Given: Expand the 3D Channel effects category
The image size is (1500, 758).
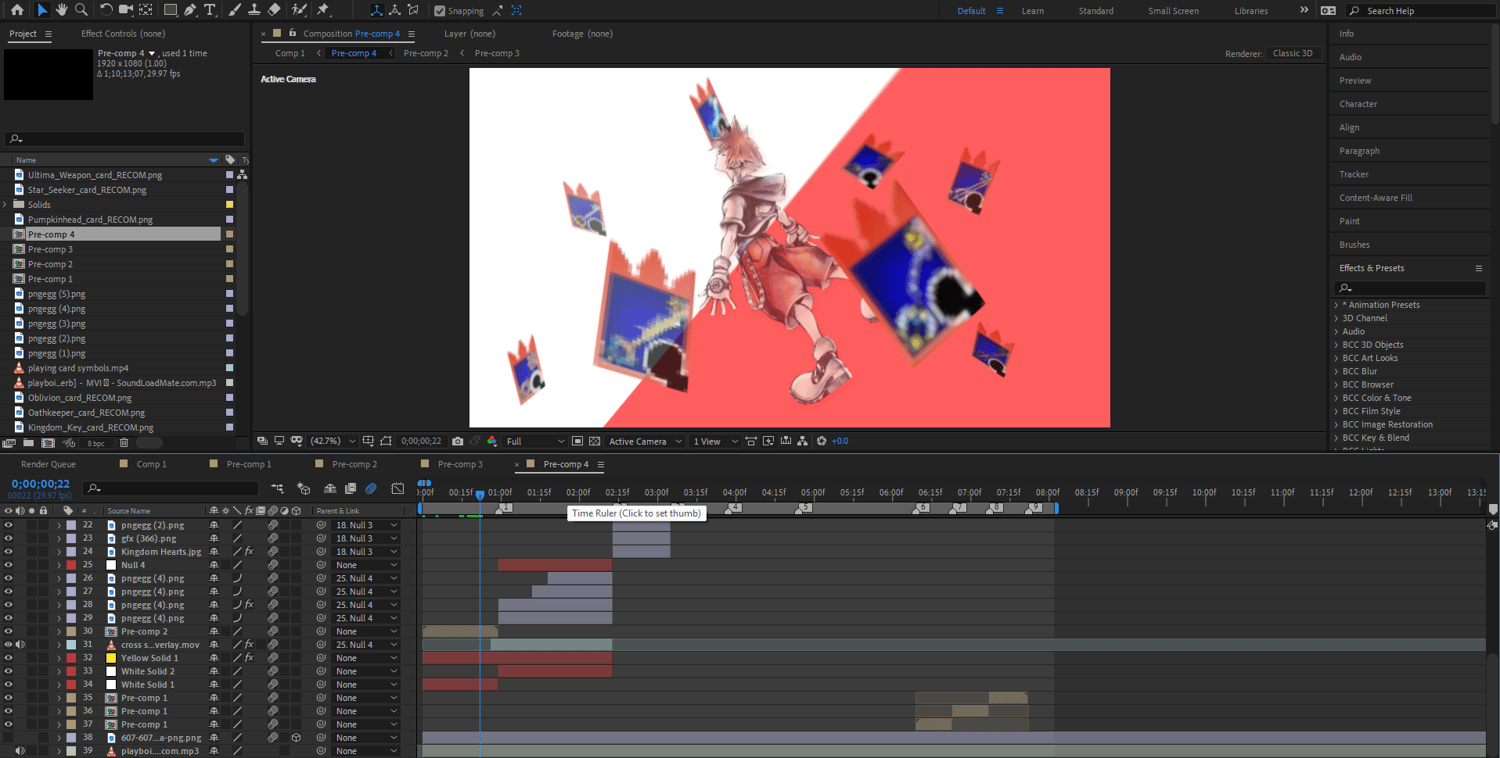Looking at the screenshot, I should pos(1336,318).
